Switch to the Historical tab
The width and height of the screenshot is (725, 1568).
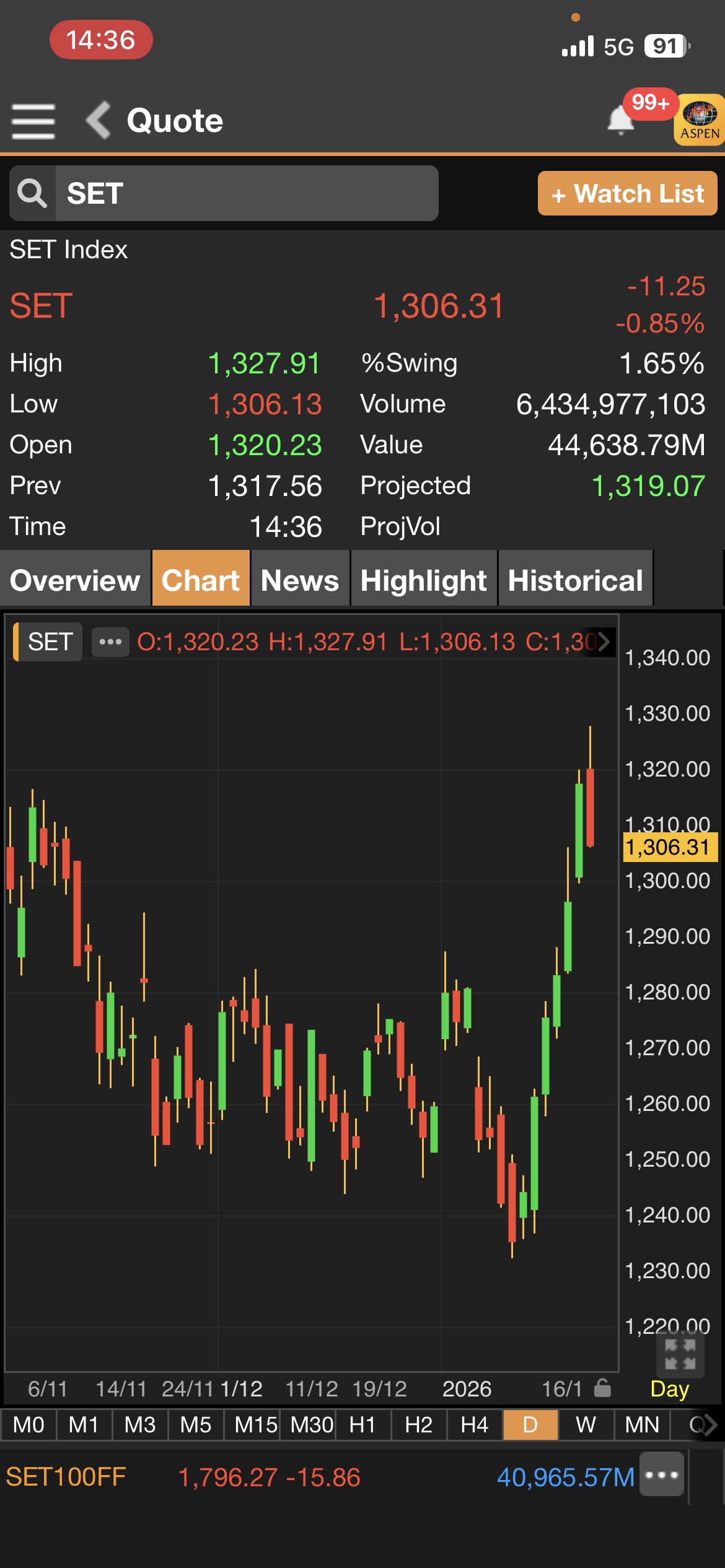tap(575, 580)
